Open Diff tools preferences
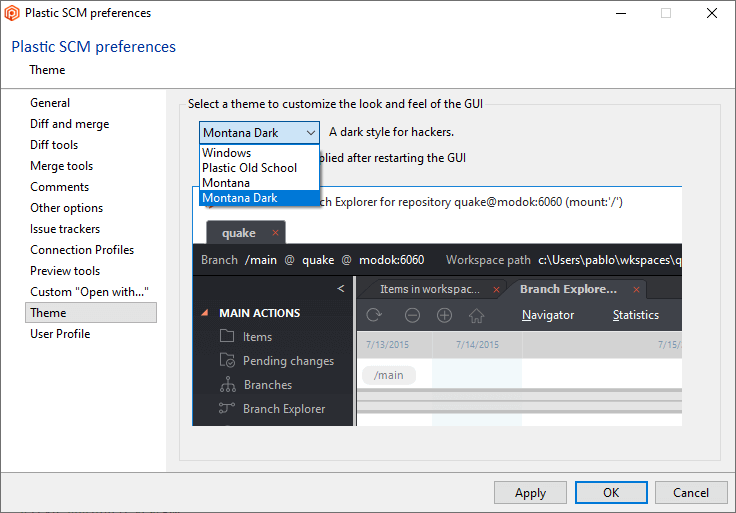Image resolution: width=736 pixels, height=513 pixels. tap(54, 145)
